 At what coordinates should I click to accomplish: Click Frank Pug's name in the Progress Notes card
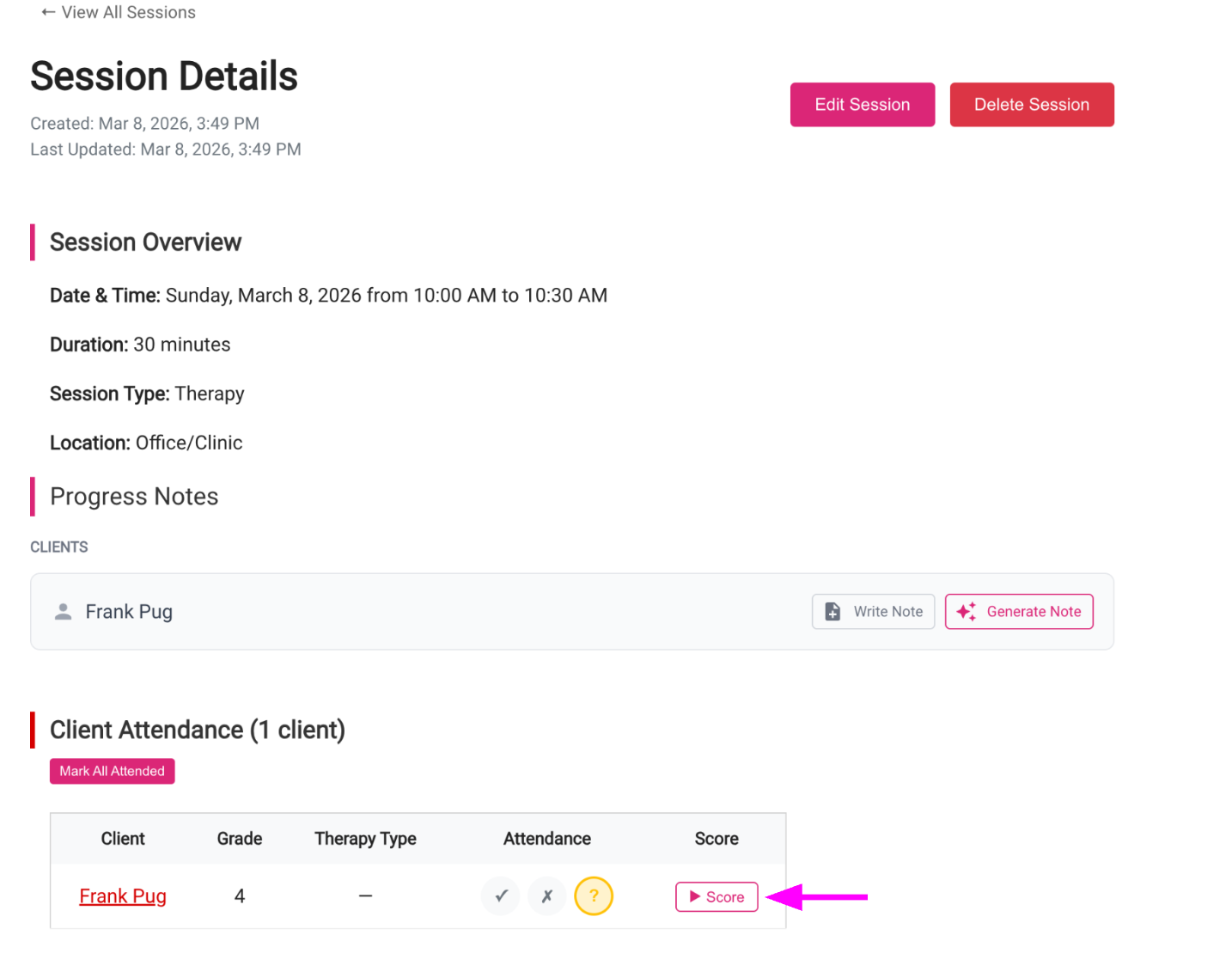(129, 611)
